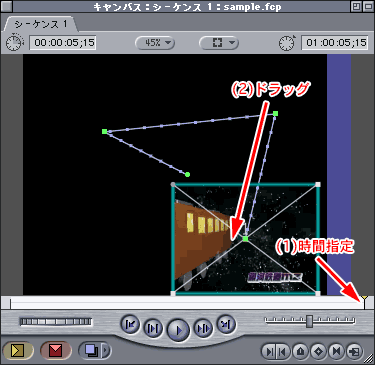Go to next edit button
The image size is (375, 365).
tap(226, 324)
